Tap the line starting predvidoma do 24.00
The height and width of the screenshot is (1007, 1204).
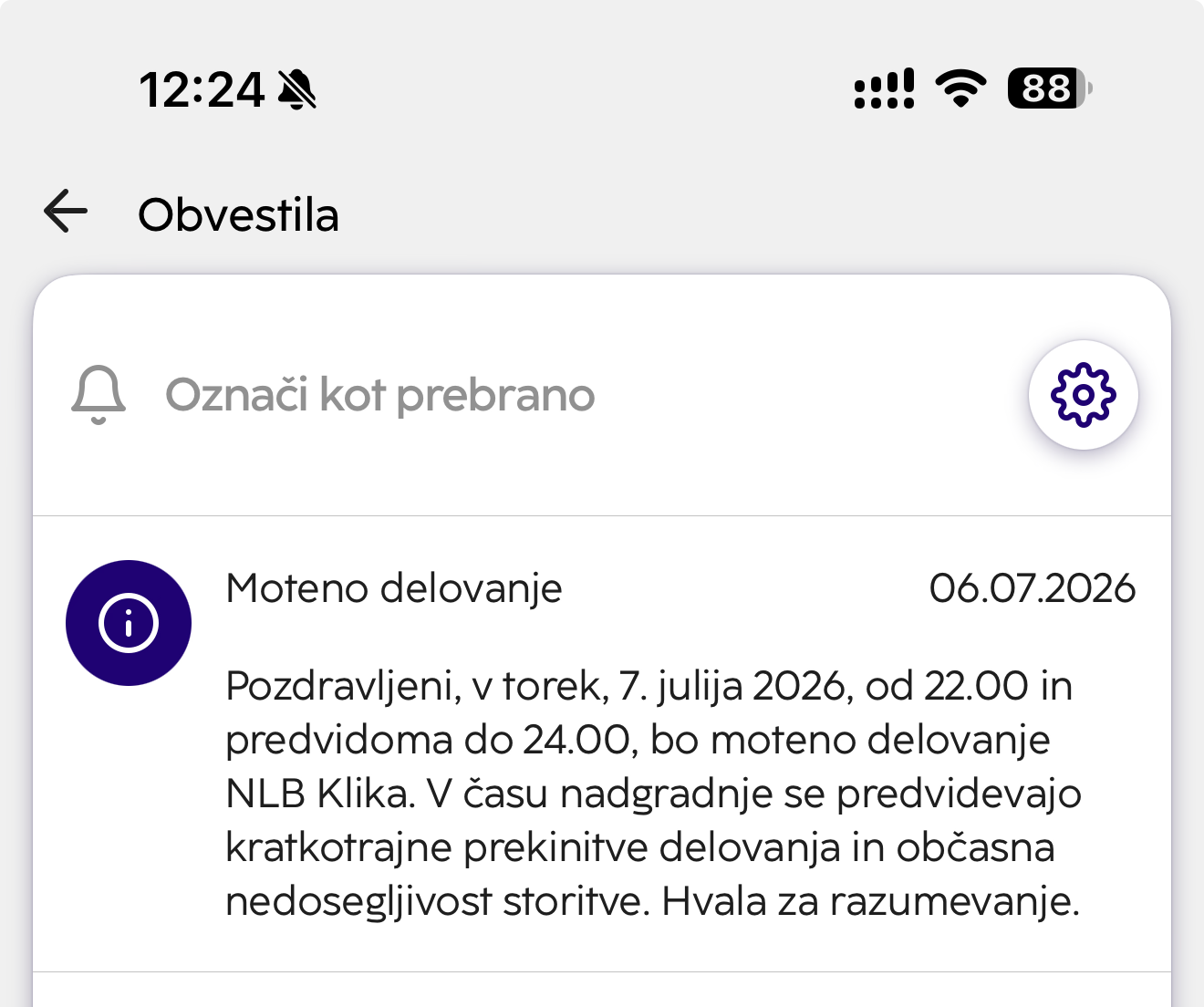[x=638, y=740]
